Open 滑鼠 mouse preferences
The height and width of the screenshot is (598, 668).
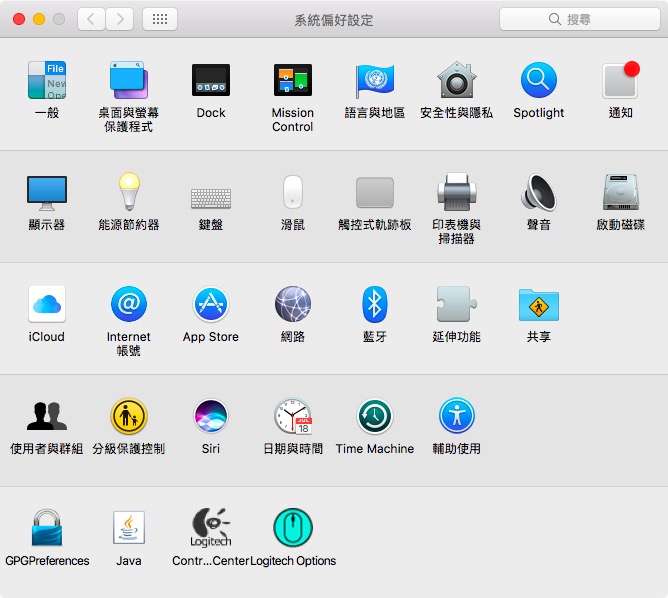coord(293,192)
